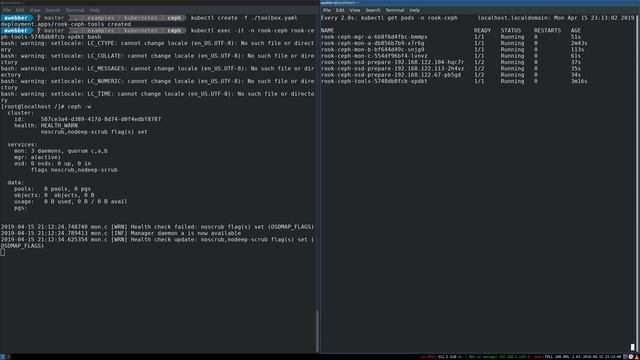Click 'mon: 3 daemons, quorum c,a,b' line
640x360 pixels.
(61, 151)
